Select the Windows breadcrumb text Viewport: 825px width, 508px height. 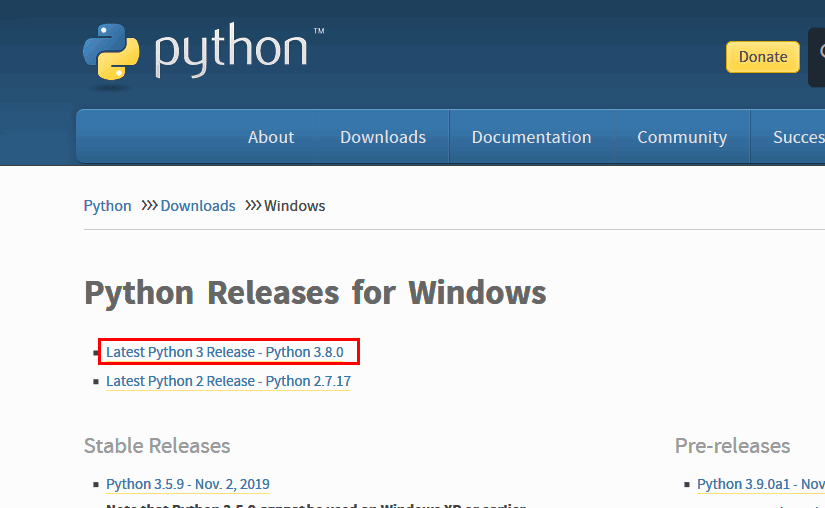[x=295, y=206]
